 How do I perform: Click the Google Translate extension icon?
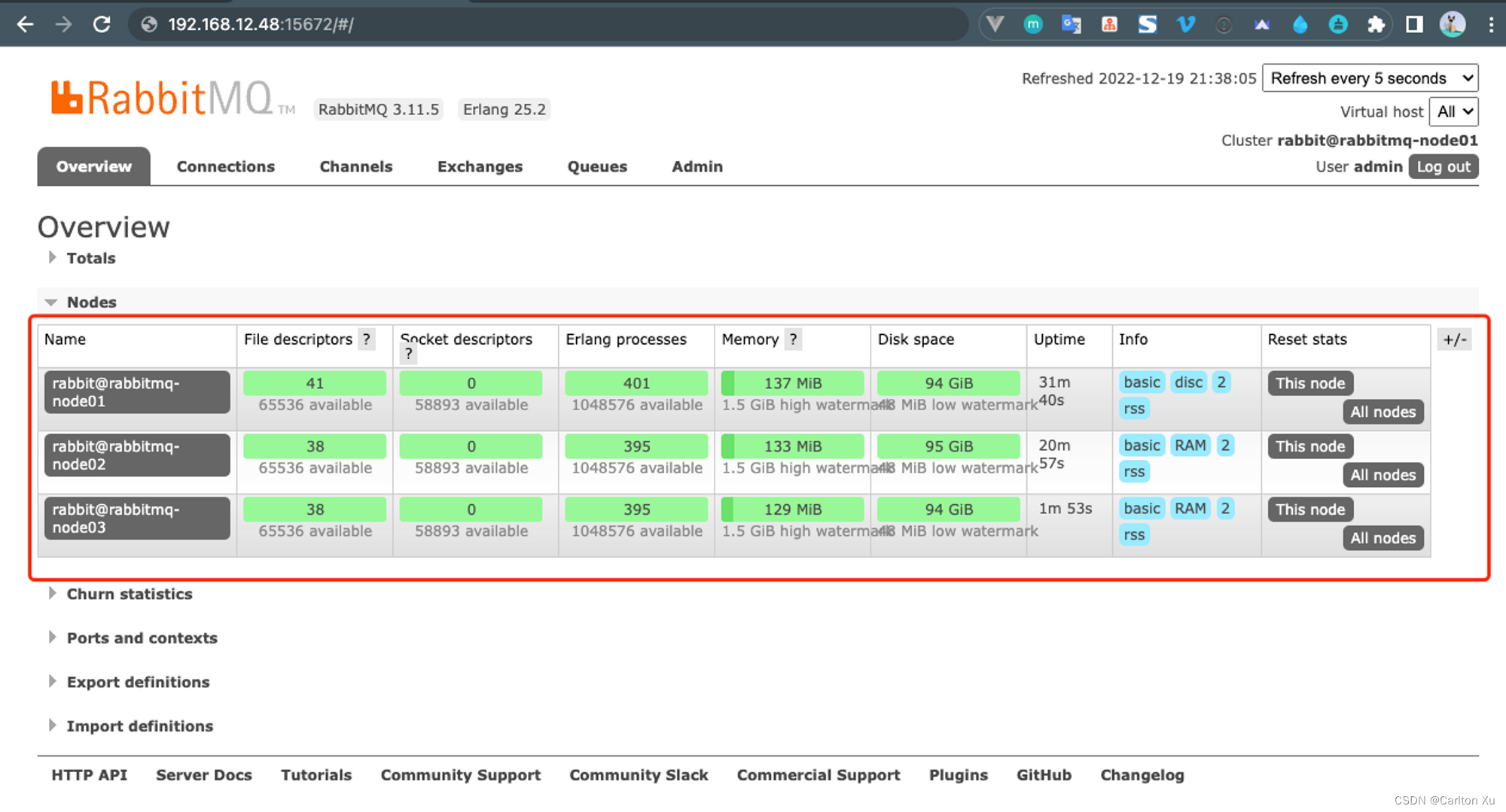point(1071,24)
